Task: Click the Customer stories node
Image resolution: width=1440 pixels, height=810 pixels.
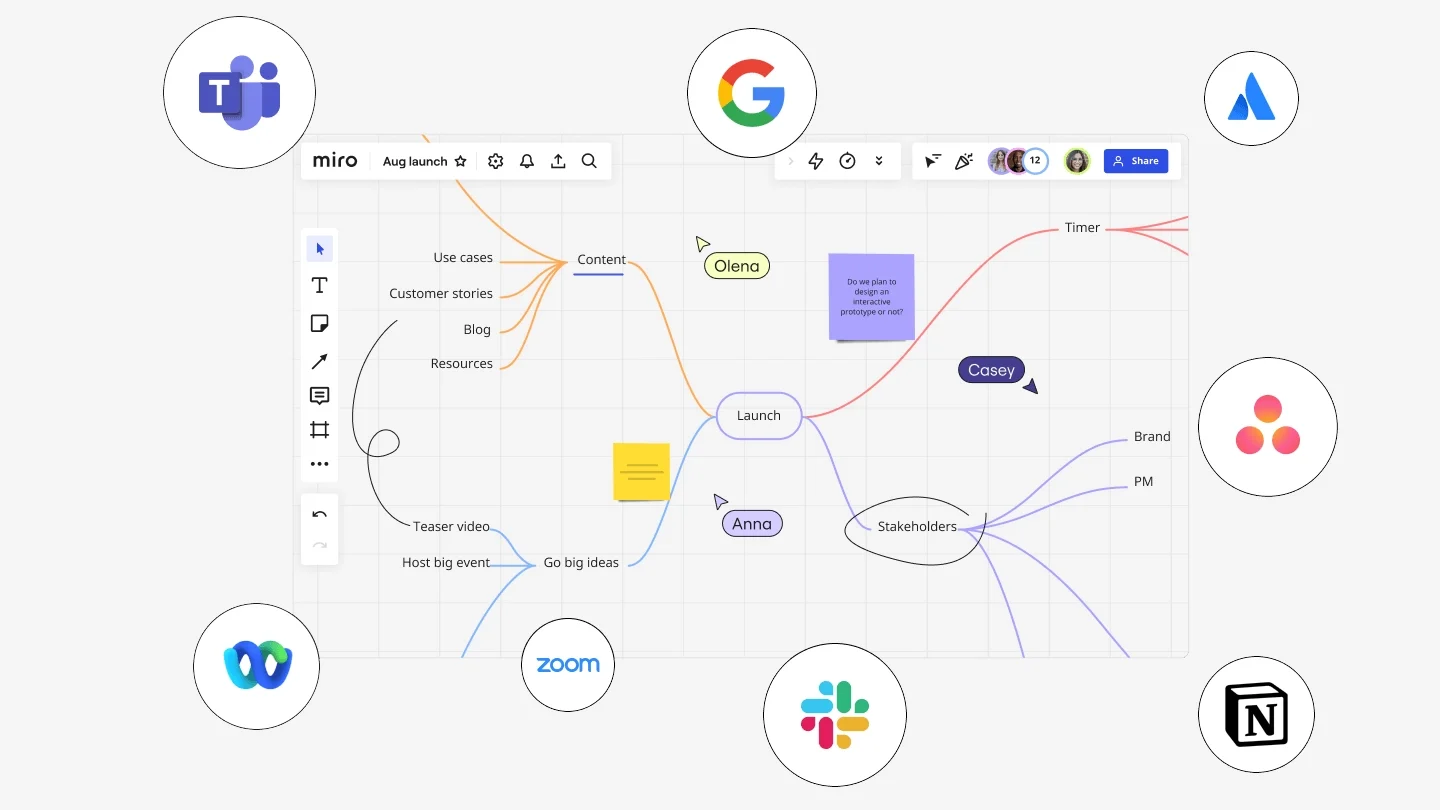Action: coord(441,294)
